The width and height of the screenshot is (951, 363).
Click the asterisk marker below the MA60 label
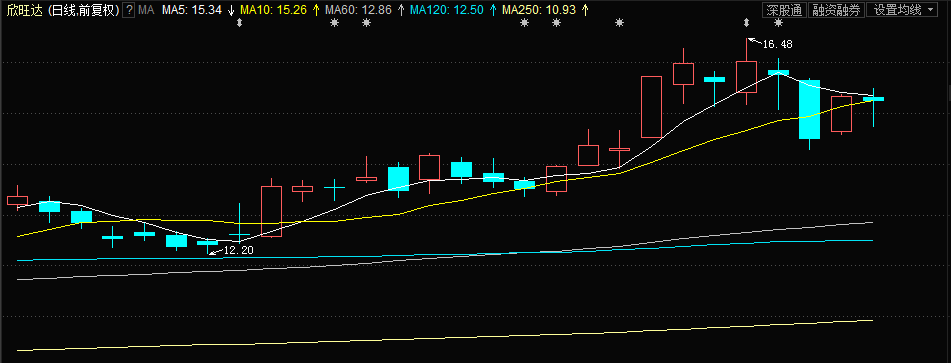pyautogui.click(x=334, y=23)
